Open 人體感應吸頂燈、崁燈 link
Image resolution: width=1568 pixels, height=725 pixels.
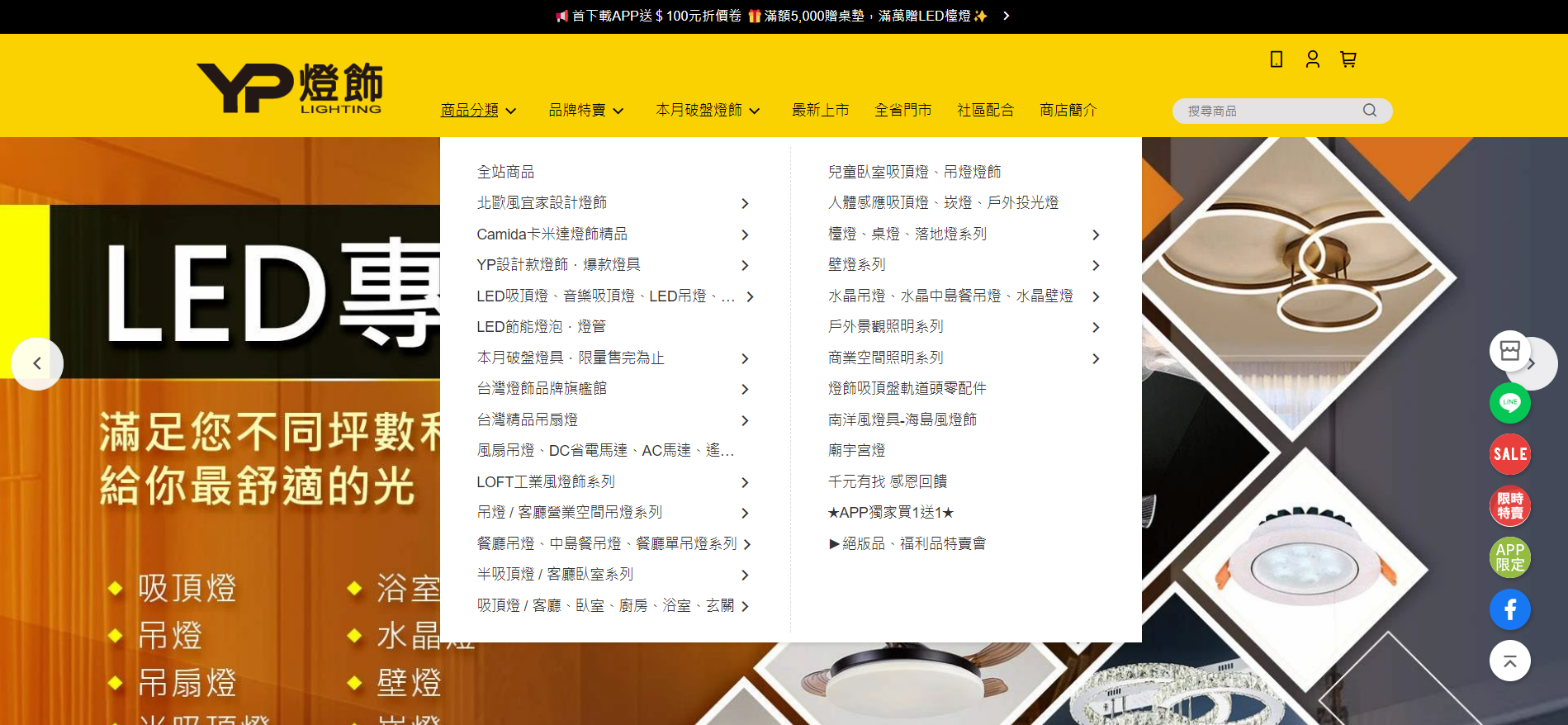click(944, 203)
